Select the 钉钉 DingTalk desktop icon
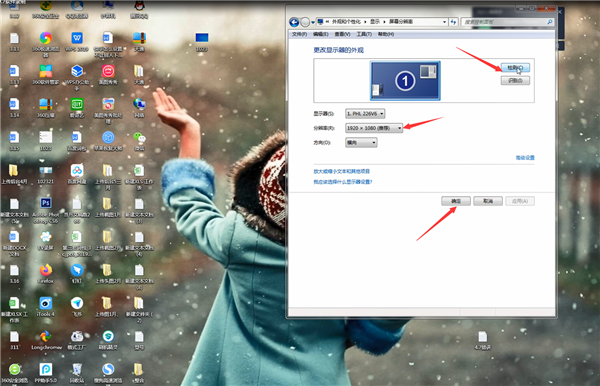The width and height of the screenshot is (600, 386). (x=77, y=274)
